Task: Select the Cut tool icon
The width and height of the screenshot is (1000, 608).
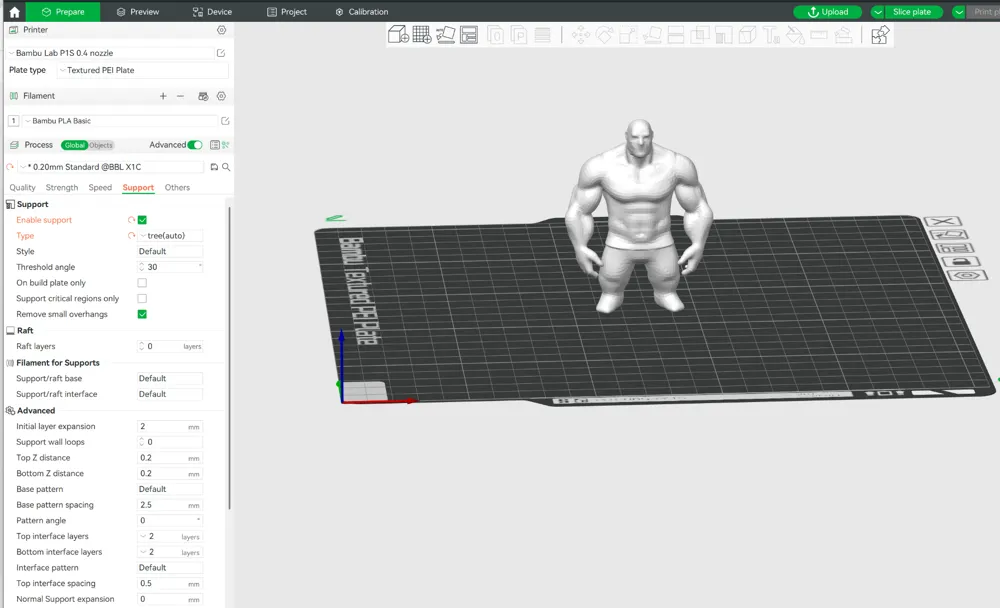Action: tap(675, 35)
